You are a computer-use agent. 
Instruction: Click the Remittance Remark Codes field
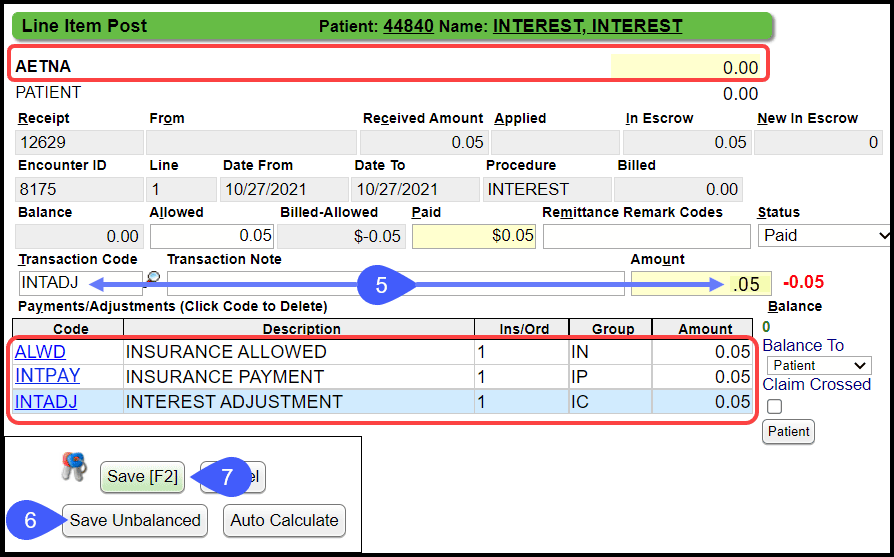[x=645, y=236]
